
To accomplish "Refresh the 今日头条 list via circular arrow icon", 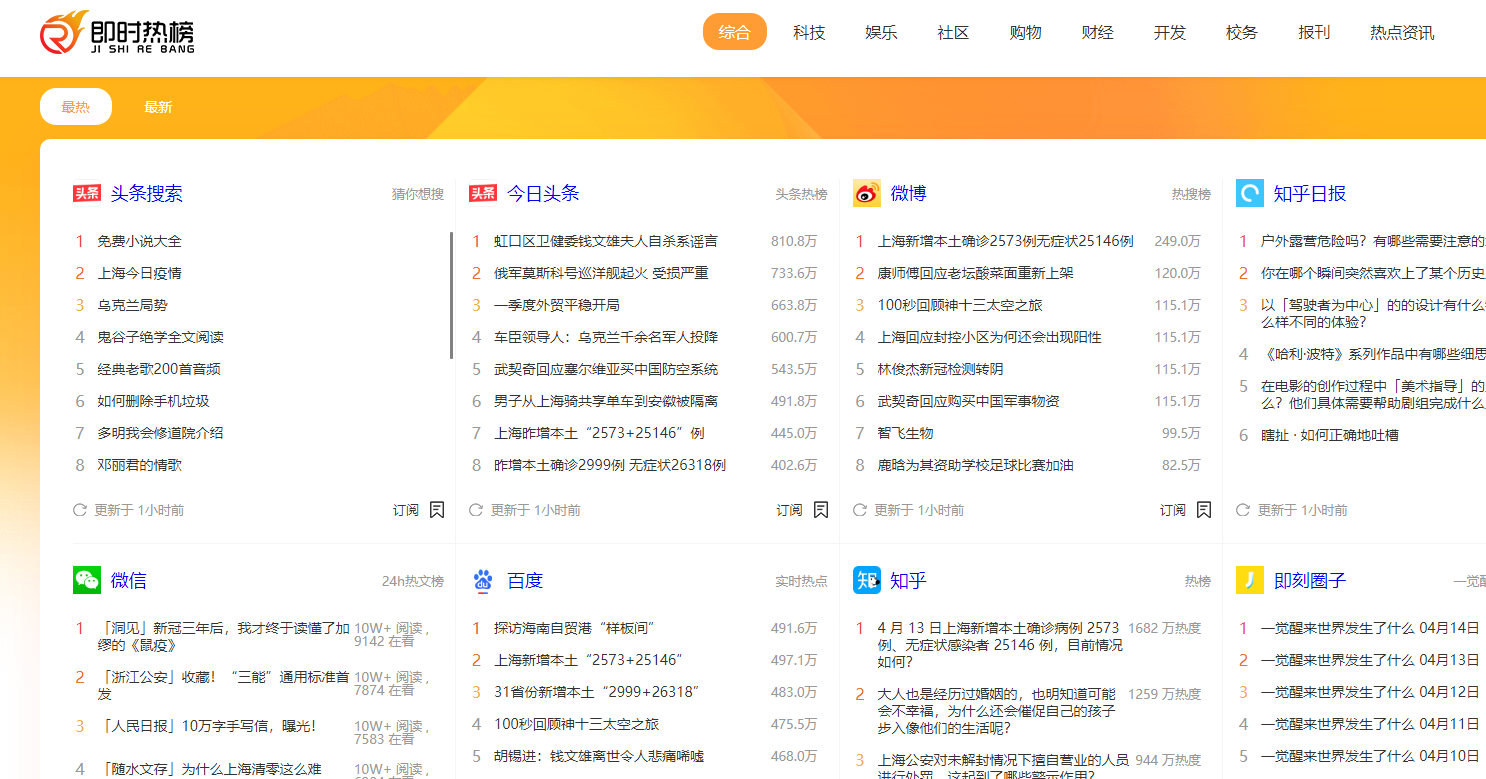I will point(475,509).
